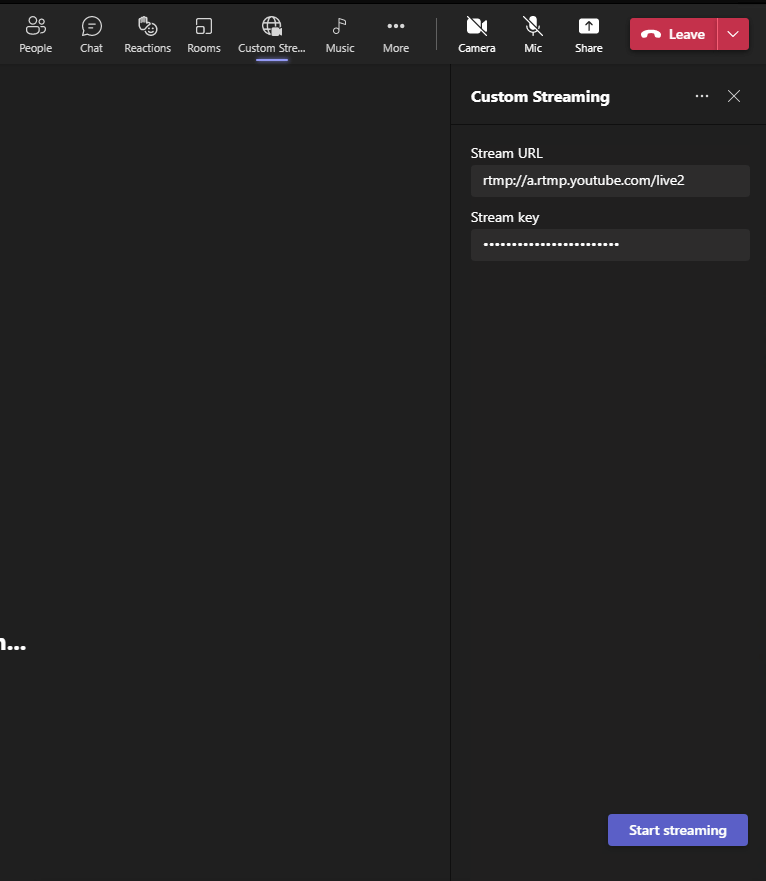Click the Stream URL input field

click(610, 181)
